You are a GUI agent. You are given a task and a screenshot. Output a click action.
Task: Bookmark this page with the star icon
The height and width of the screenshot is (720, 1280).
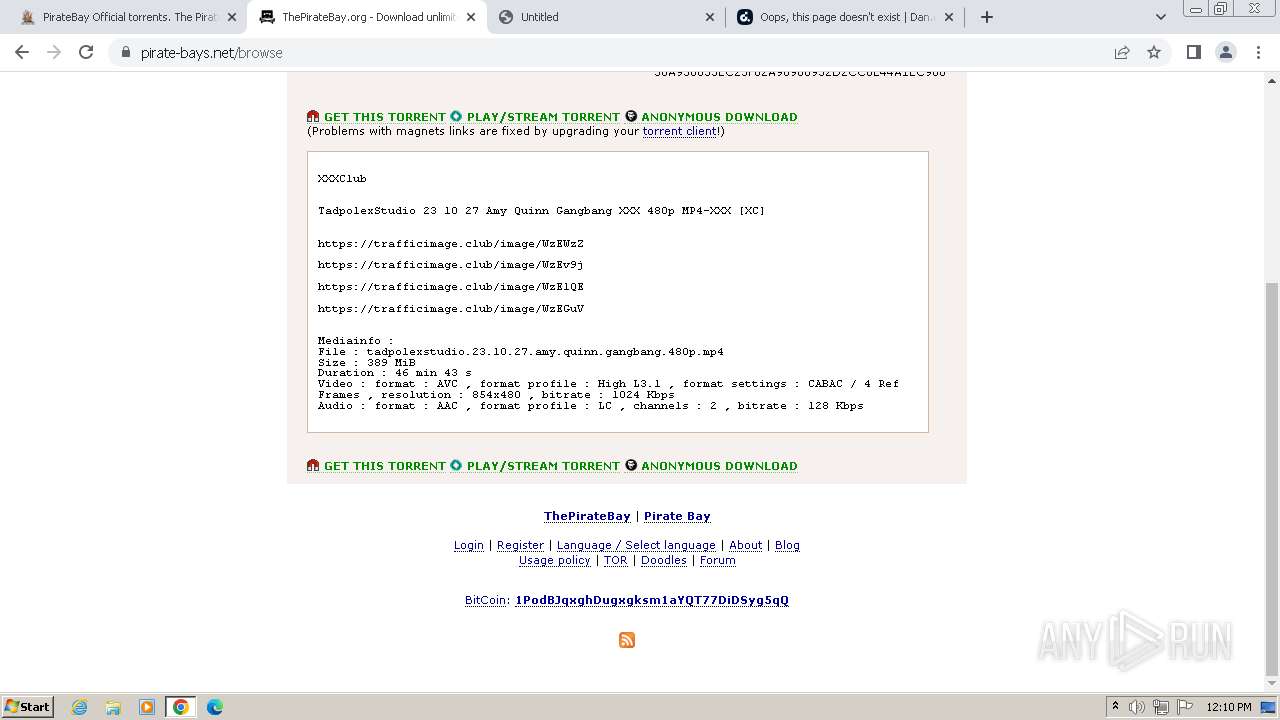point(1154,52)
